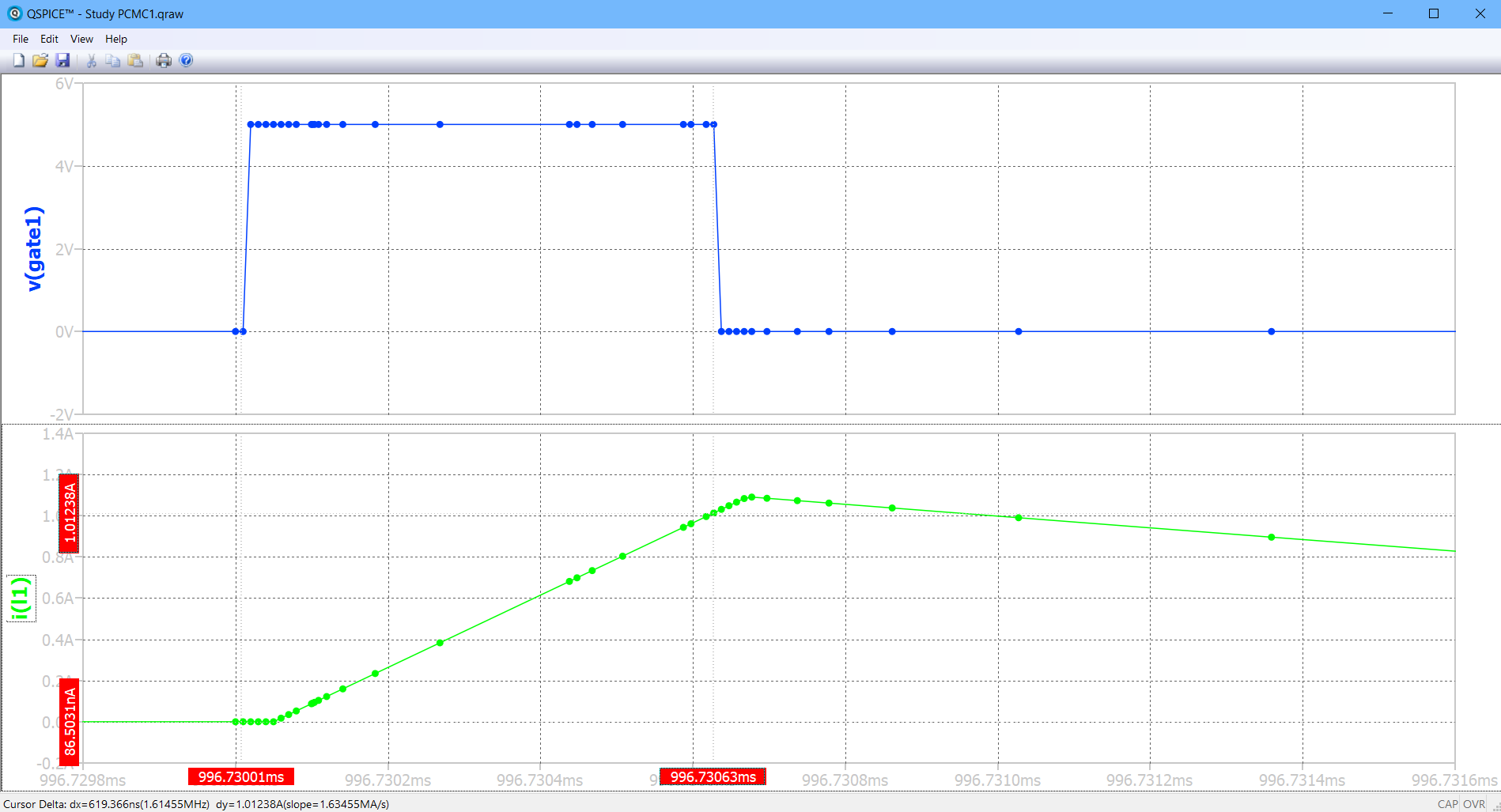Open the Edit menu
Viewport: 1501px width, 812px height.
point(49,39)
